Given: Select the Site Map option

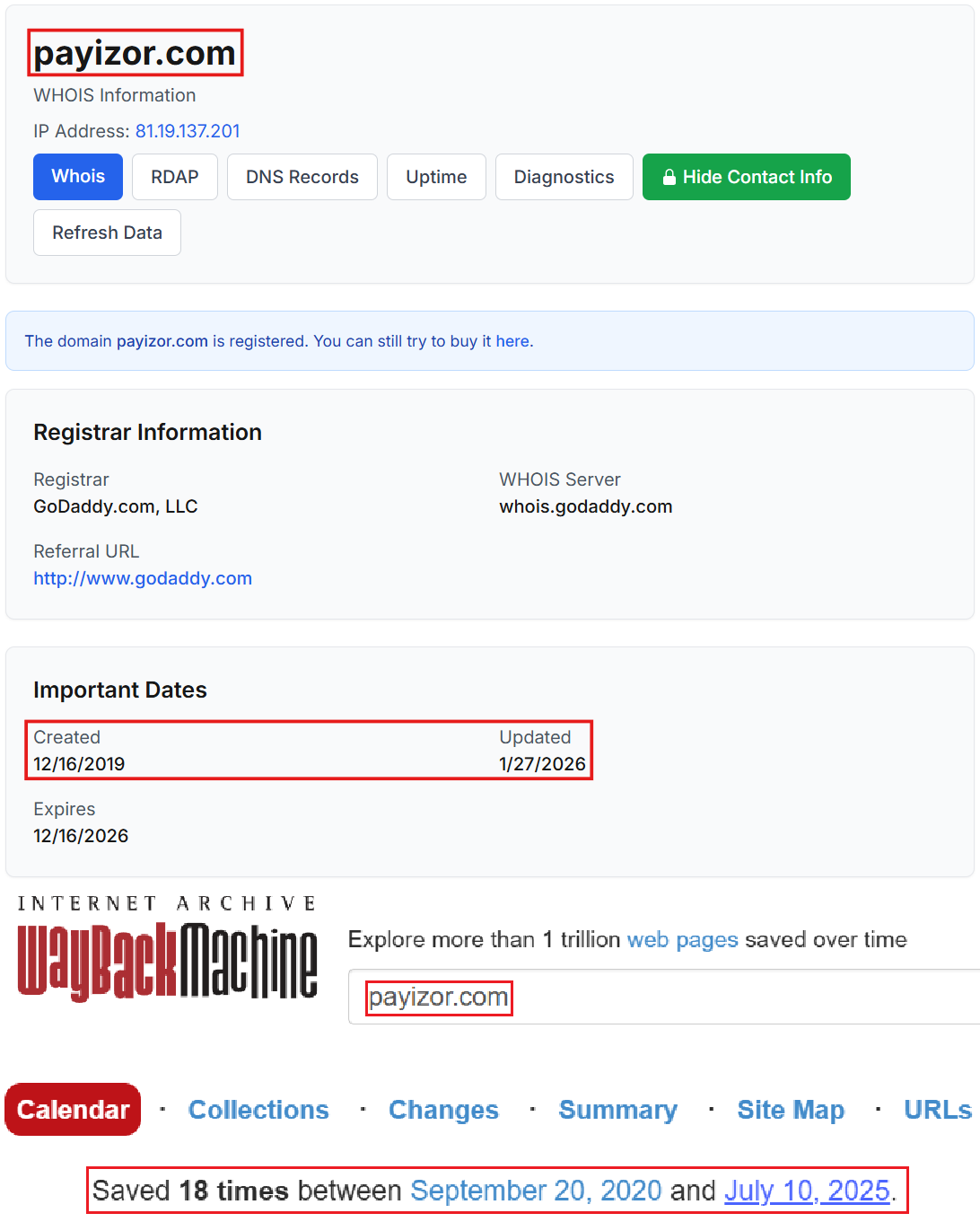Looking at the screenshot, I should pos(791,1110).
